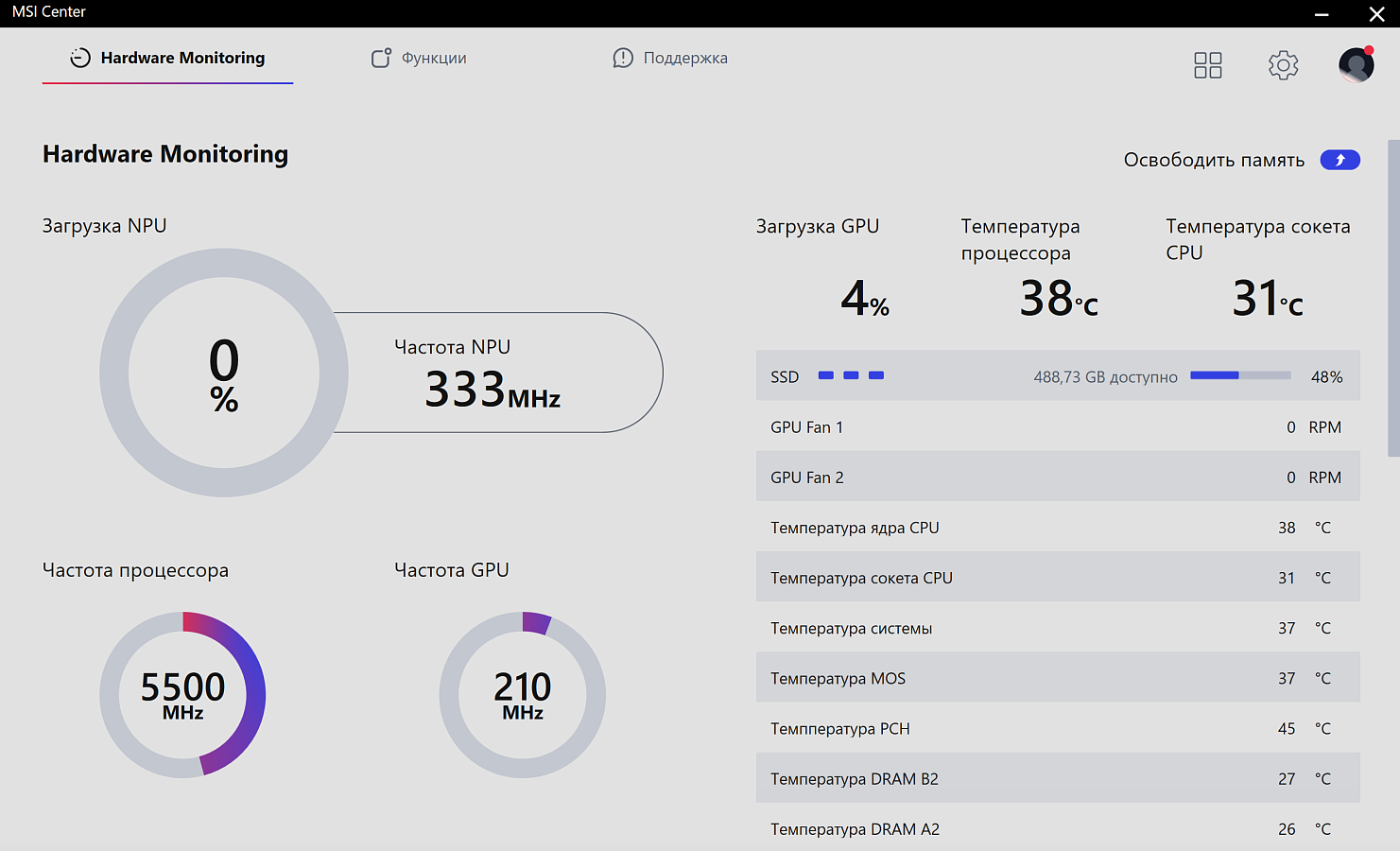Open settings via the gear icon

(x=1283, y=65)
